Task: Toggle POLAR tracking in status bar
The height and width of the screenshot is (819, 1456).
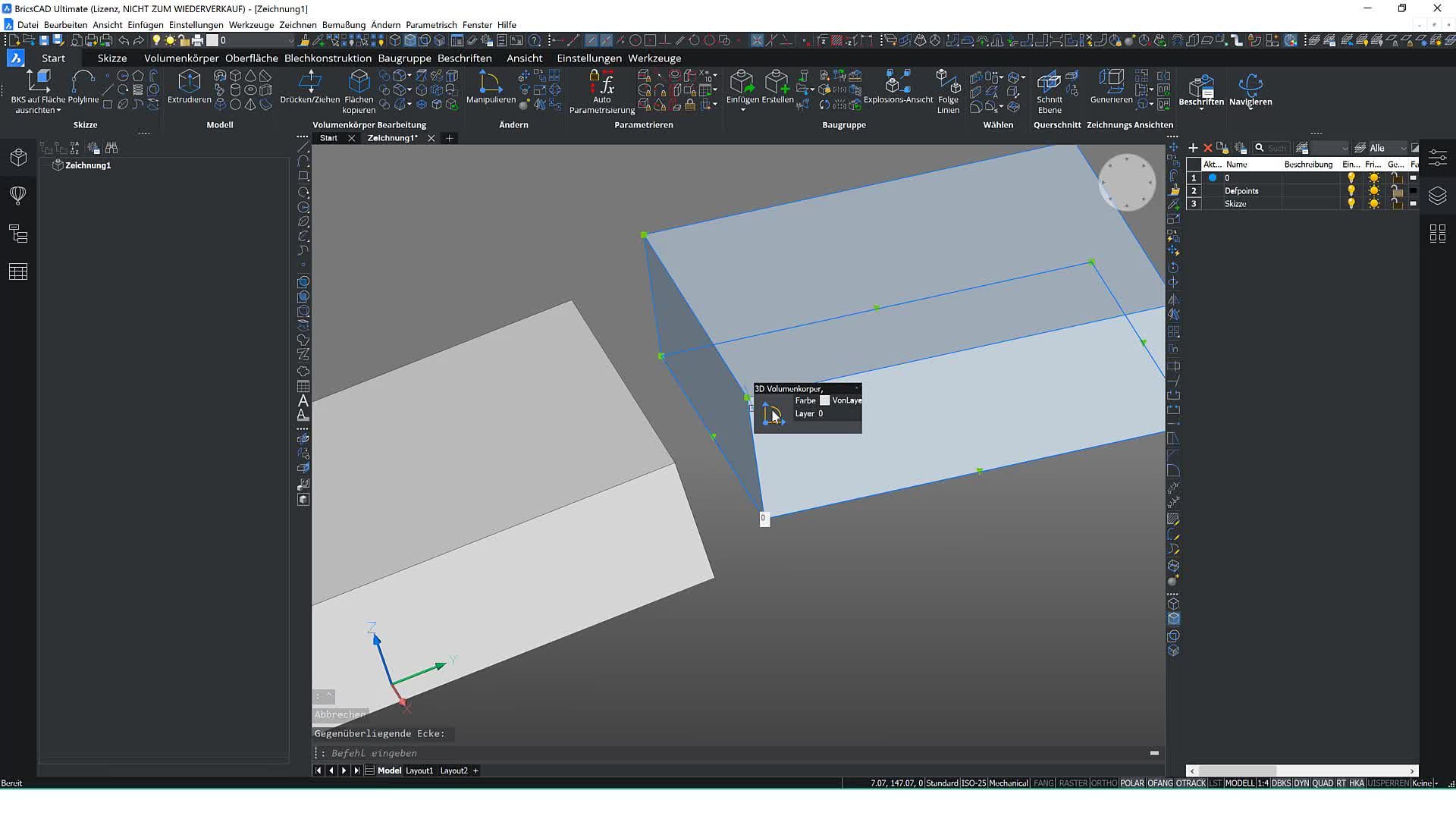Action: tap(1131, 783)
